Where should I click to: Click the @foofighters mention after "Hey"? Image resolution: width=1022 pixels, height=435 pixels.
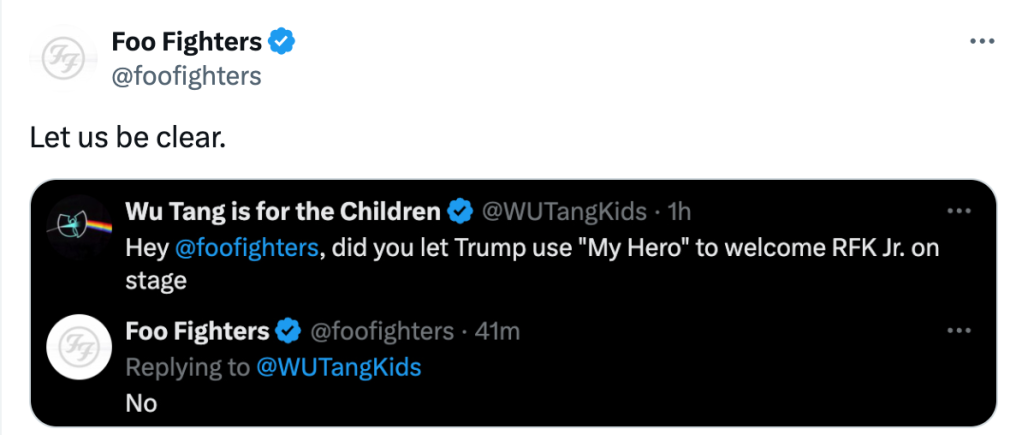[247, 247]
